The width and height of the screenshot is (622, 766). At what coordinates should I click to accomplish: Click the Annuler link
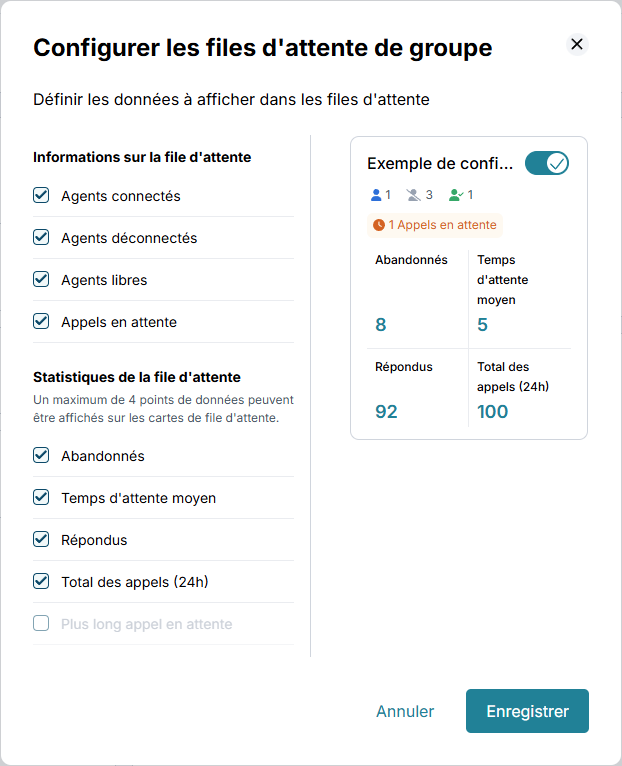pos(405,711)
